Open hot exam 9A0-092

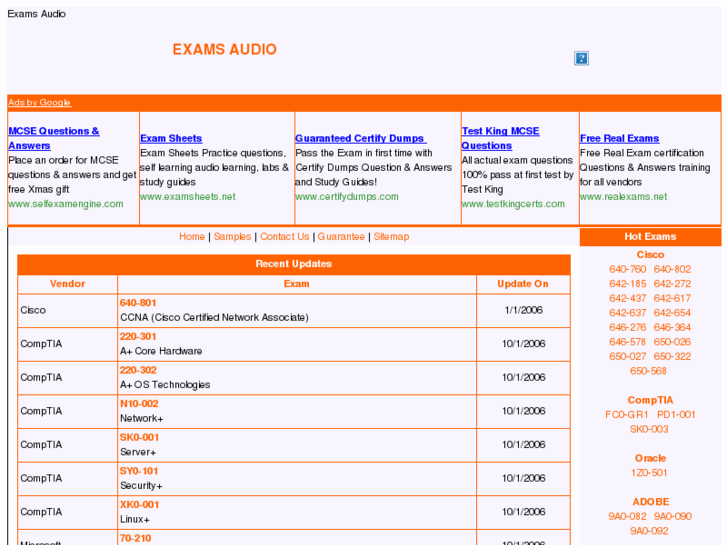[649, 531]
